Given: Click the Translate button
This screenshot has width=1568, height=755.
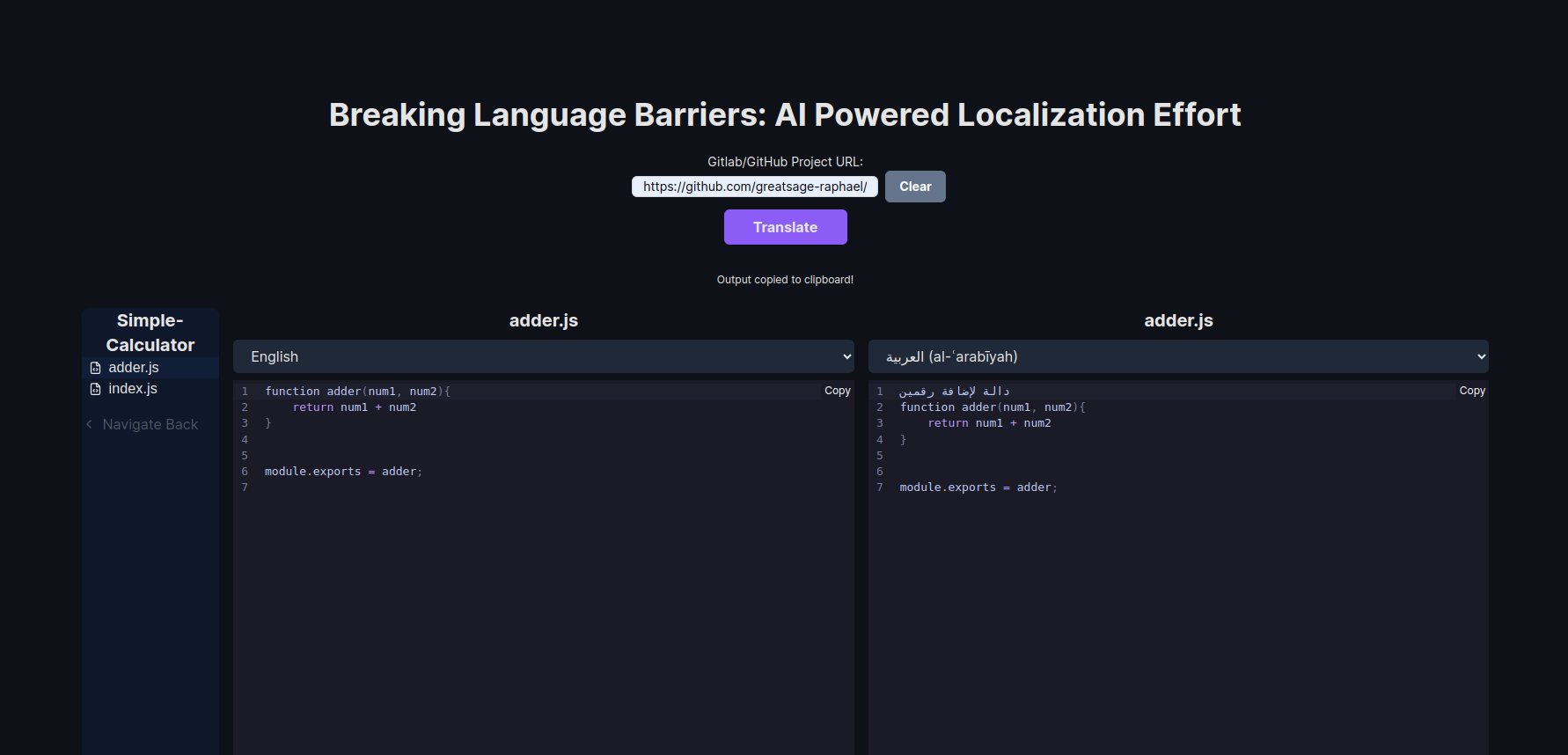Looking at the screenshot, I should (x=785, y=227).
